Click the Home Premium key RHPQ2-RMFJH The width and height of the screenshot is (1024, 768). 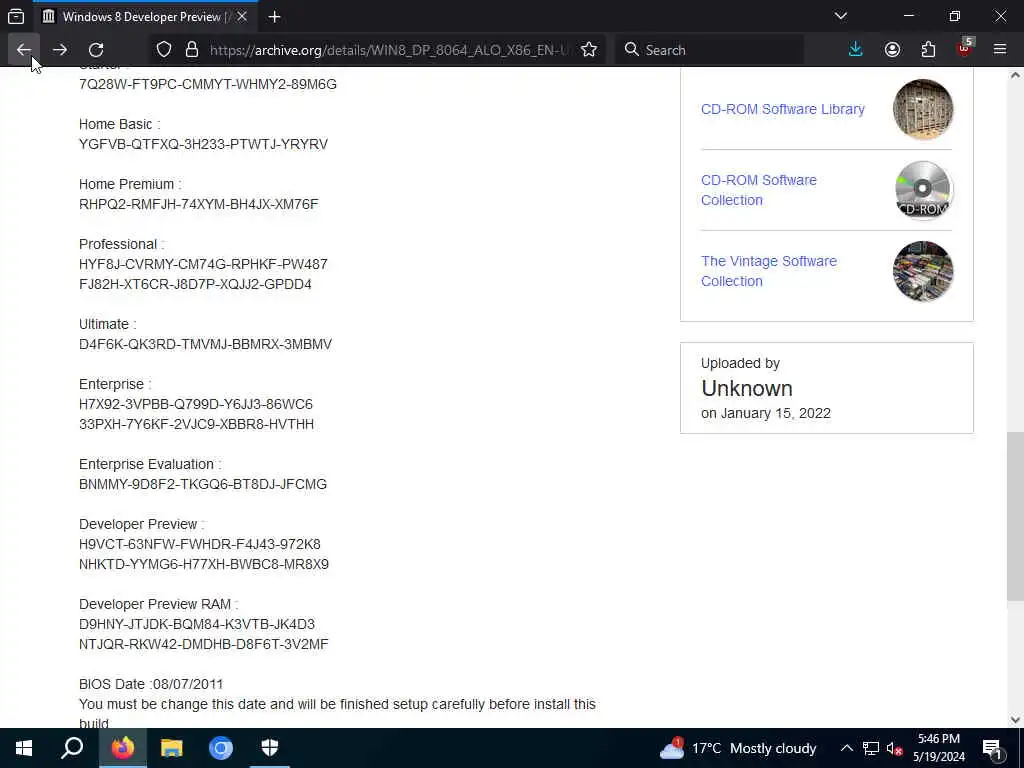point(199,204)
